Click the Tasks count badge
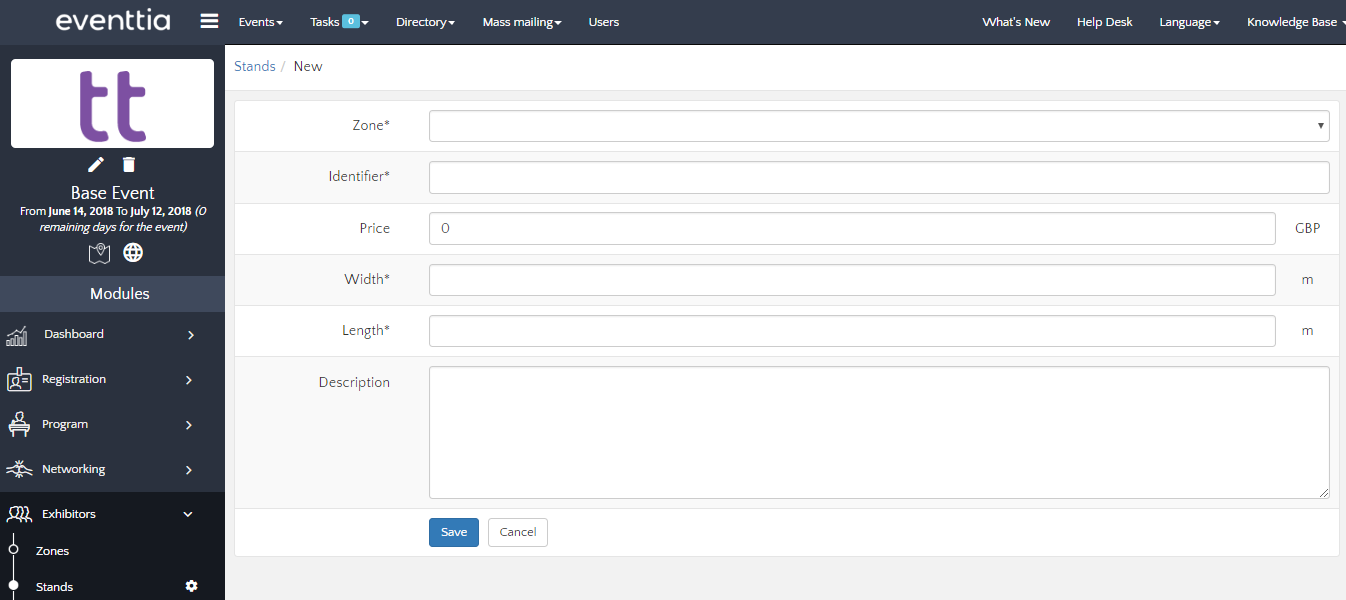 click(351, 21)
